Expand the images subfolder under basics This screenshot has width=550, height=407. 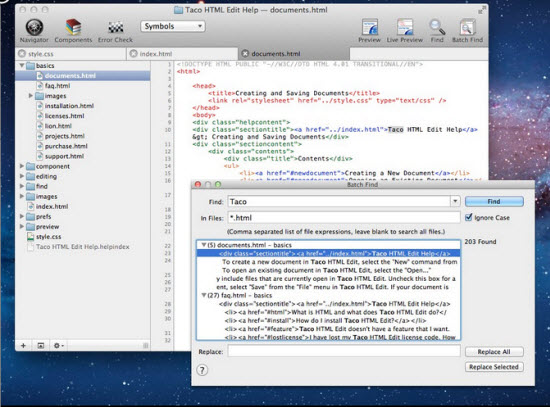(x=31, y=95)
